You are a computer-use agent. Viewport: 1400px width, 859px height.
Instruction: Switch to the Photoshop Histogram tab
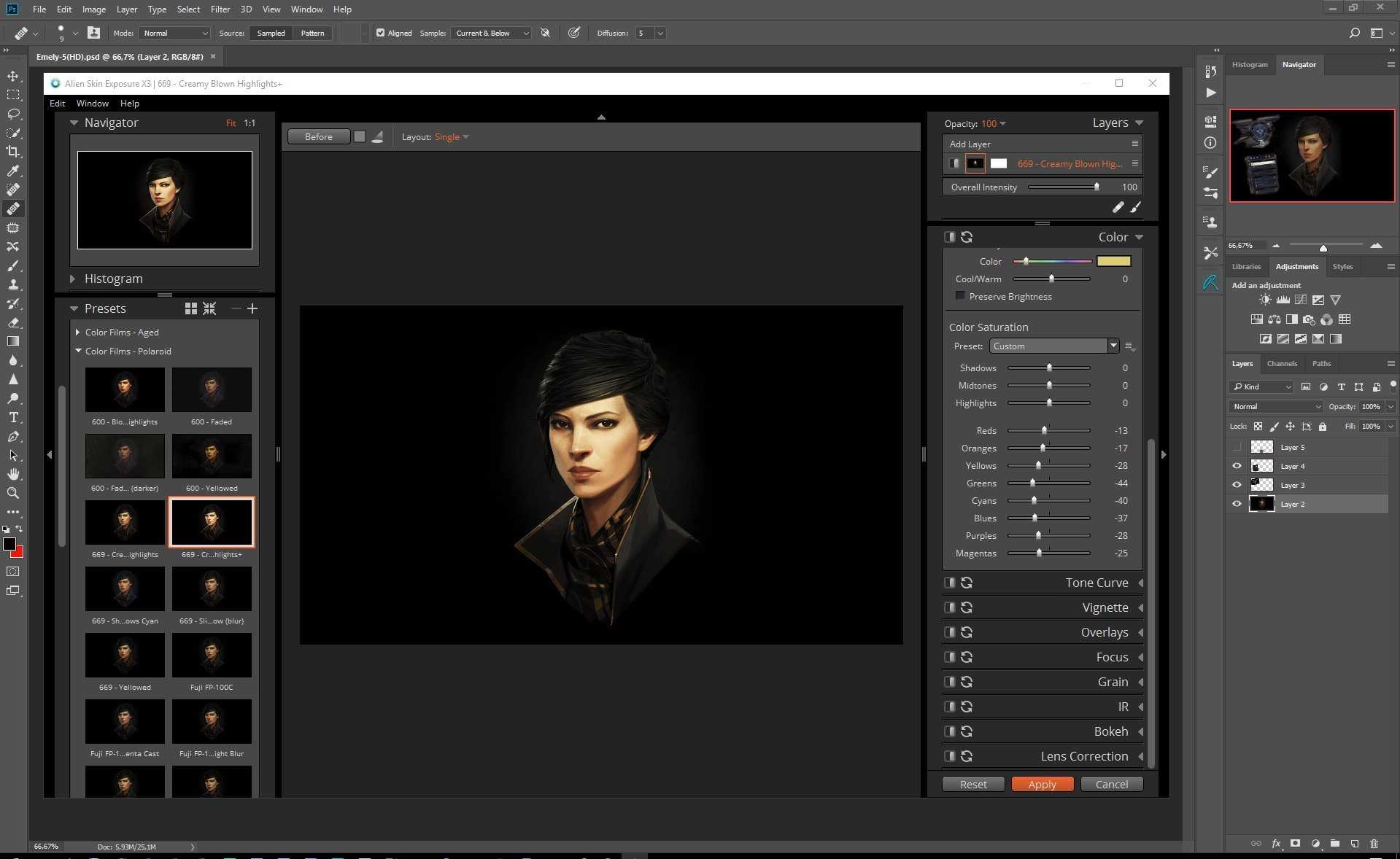1250,64
